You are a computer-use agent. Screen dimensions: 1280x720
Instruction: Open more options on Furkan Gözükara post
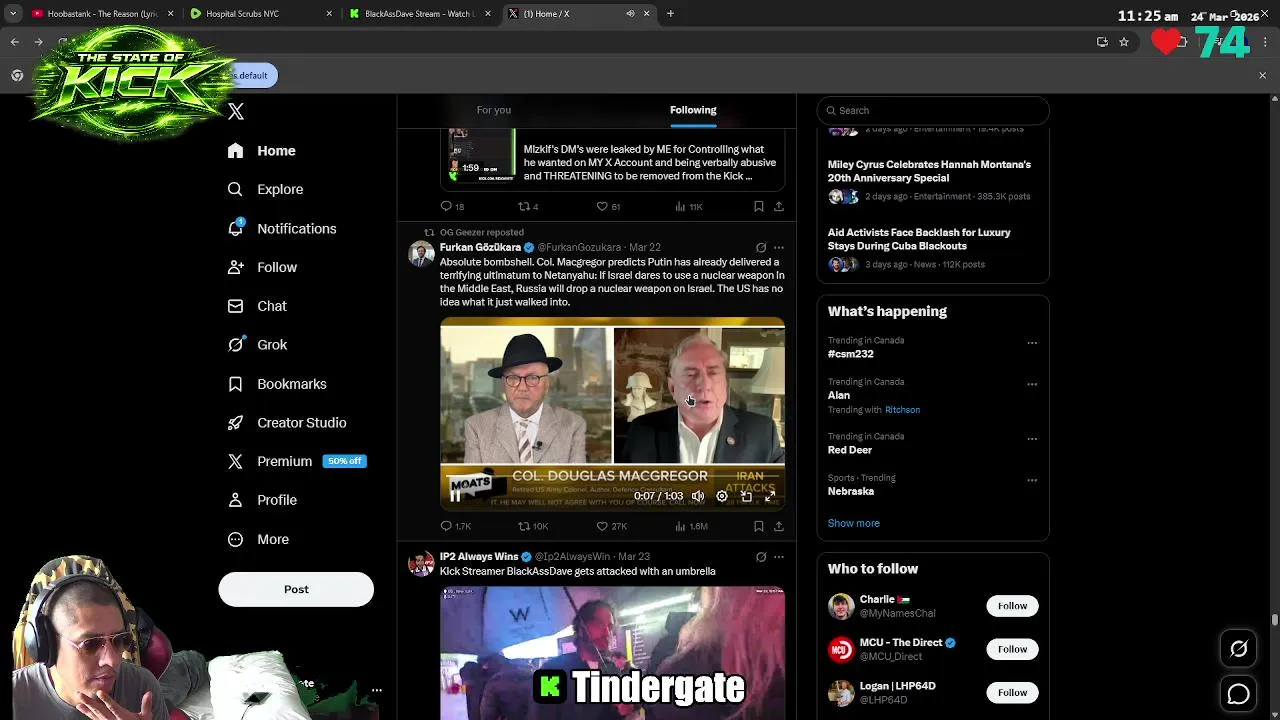pos(779,247)
